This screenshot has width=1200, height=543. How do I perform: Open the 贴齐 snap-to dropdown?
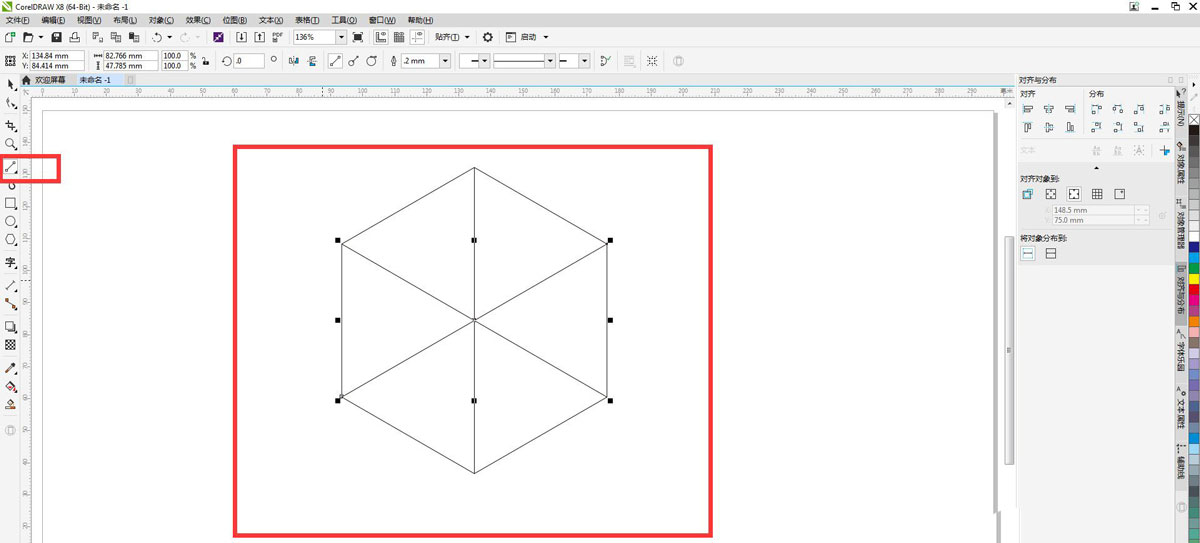click(452, 37)
